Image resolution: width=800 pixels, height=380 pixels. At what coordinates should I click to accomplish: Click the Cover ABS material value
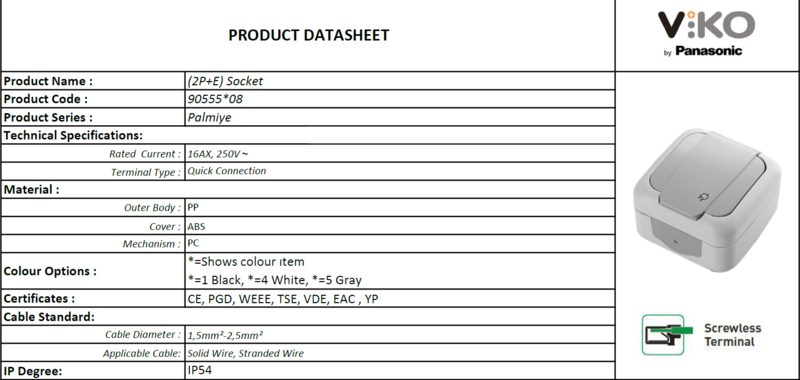(196, 226)
